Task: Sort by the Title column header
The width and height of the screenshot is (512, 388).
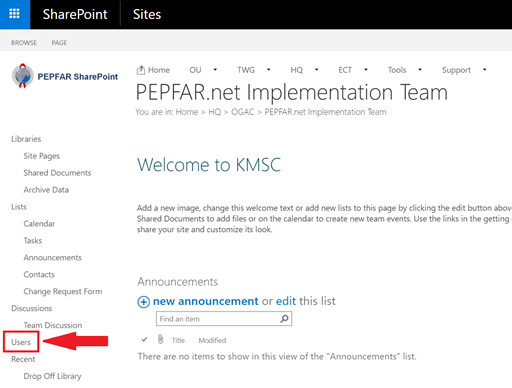Action: tap(178, 340)
